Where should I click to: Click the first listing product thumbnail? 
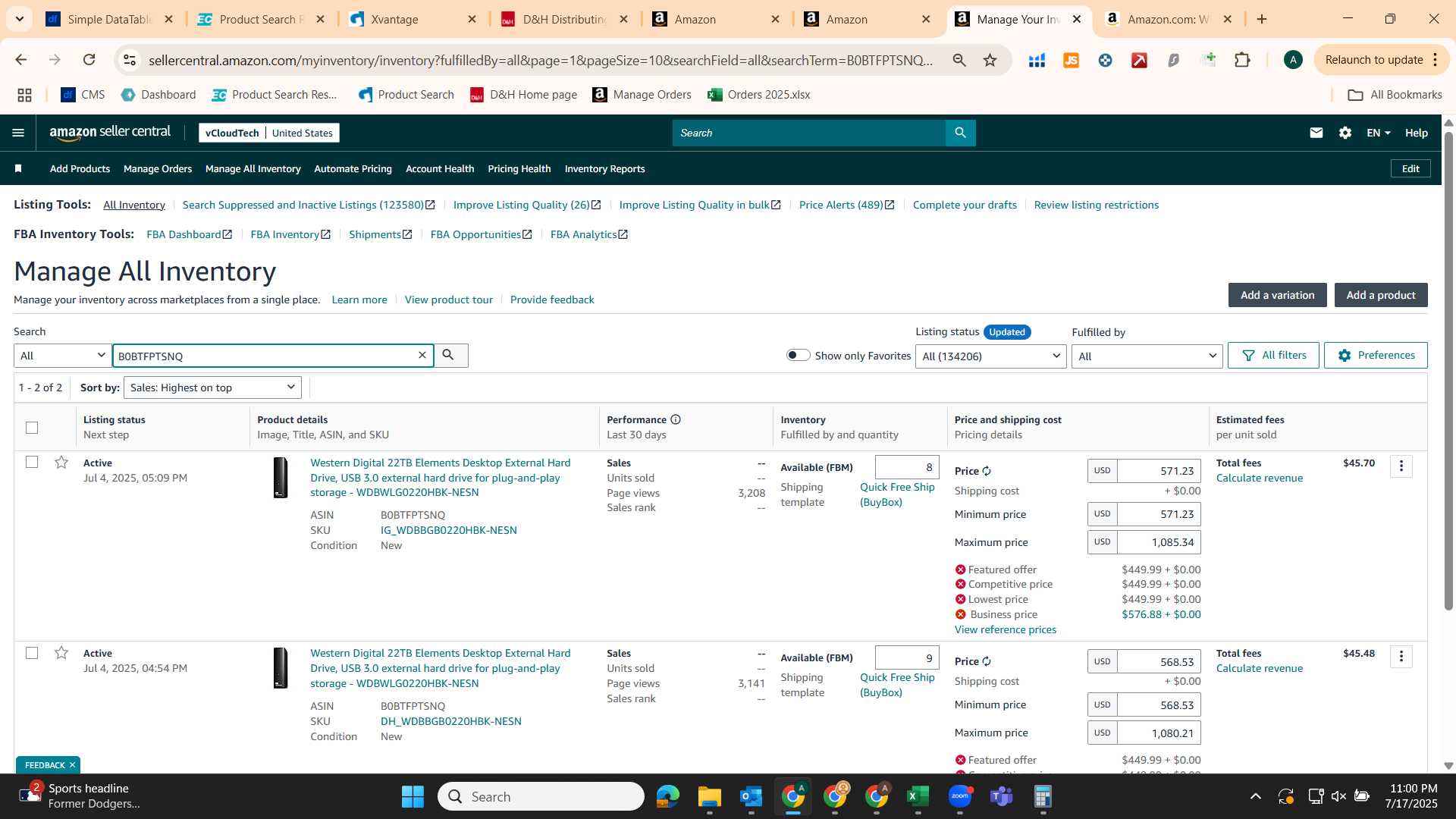(281, 478)
